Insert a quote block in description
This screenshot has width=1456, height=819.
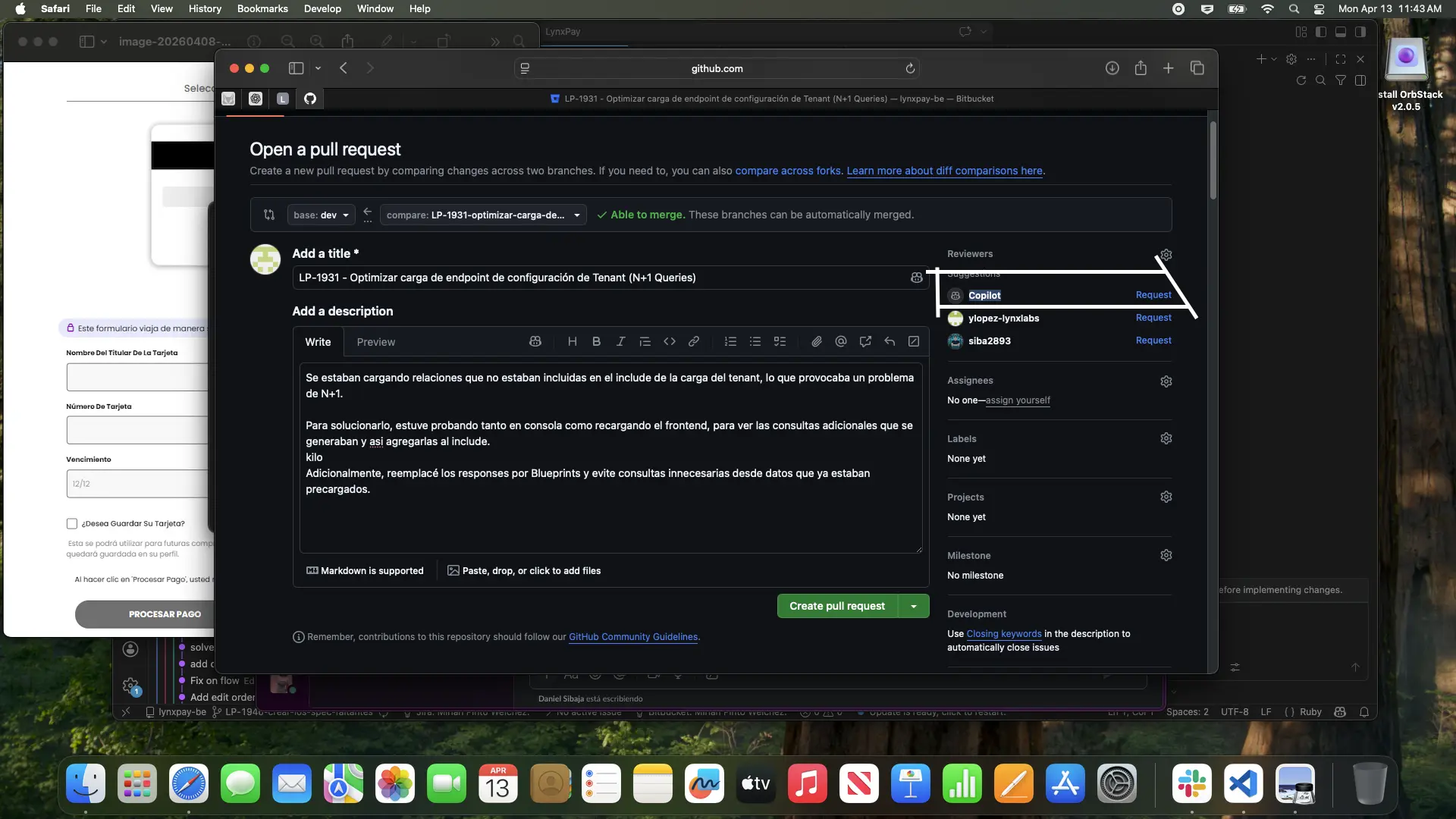(x=645, y=342)
